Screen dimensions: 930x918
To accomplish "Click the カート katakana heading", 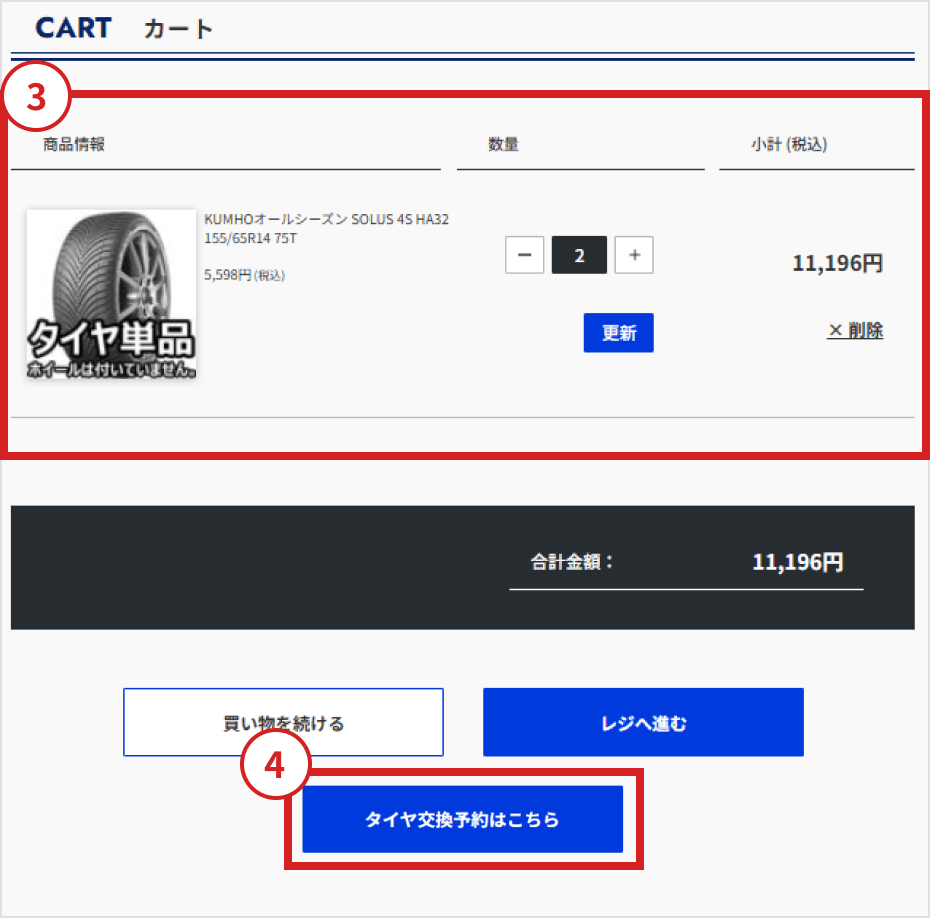I will pos(178,28).
